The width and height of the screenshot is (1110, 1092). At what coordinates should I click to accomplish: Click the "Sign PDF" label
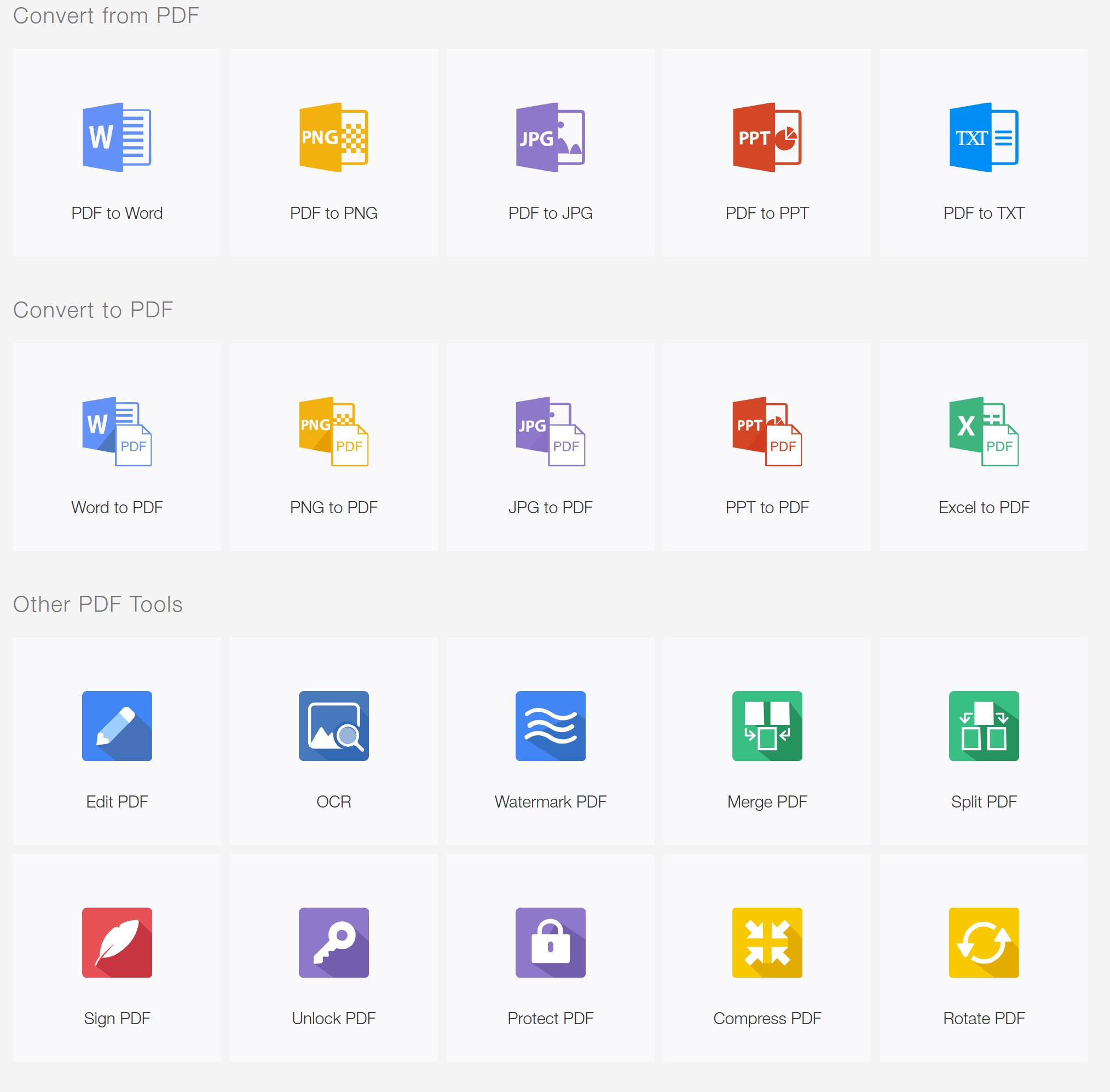(x=117, y=1019)
